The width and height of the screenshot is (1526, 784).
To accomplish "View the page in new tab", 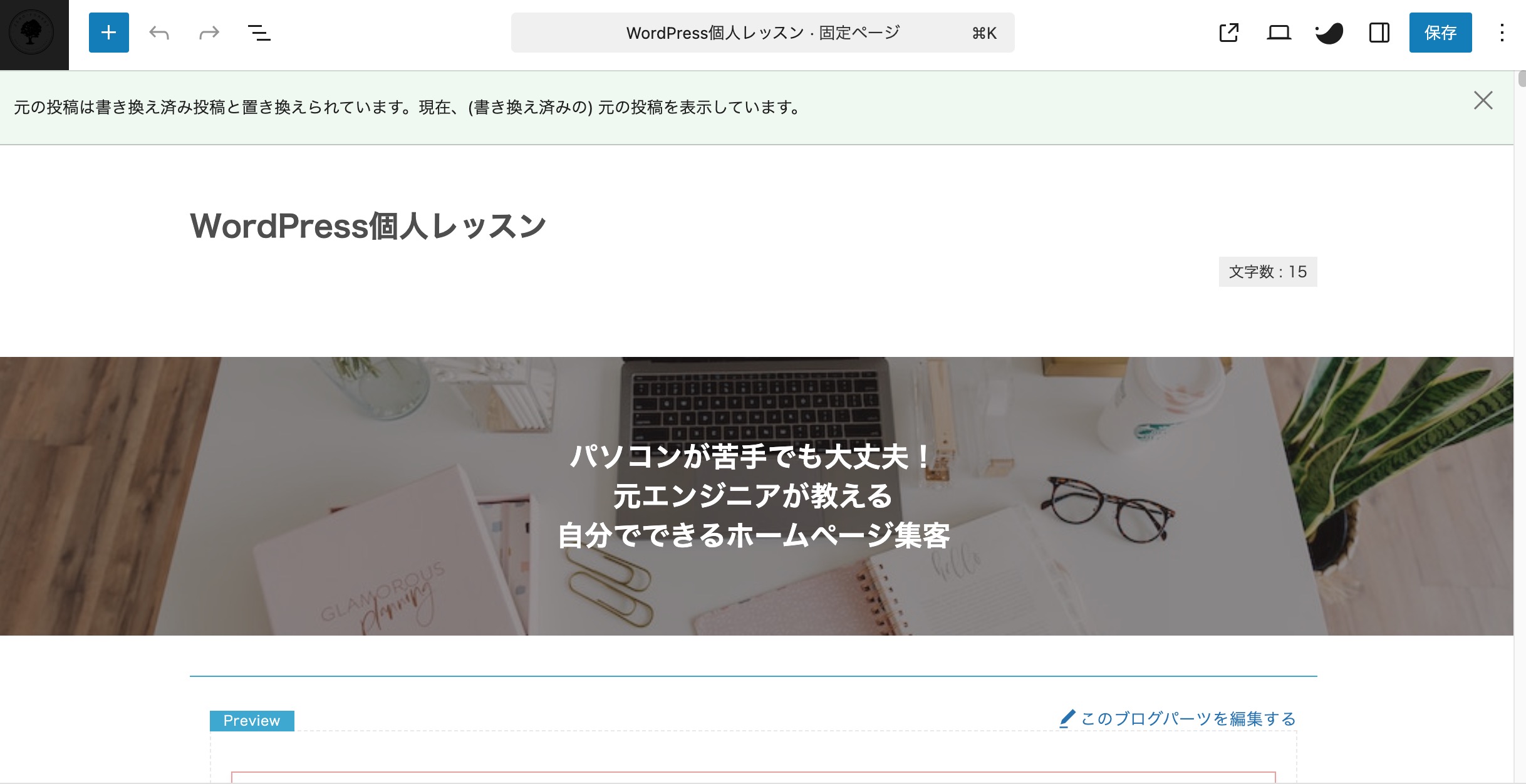I will [1229, 33].
